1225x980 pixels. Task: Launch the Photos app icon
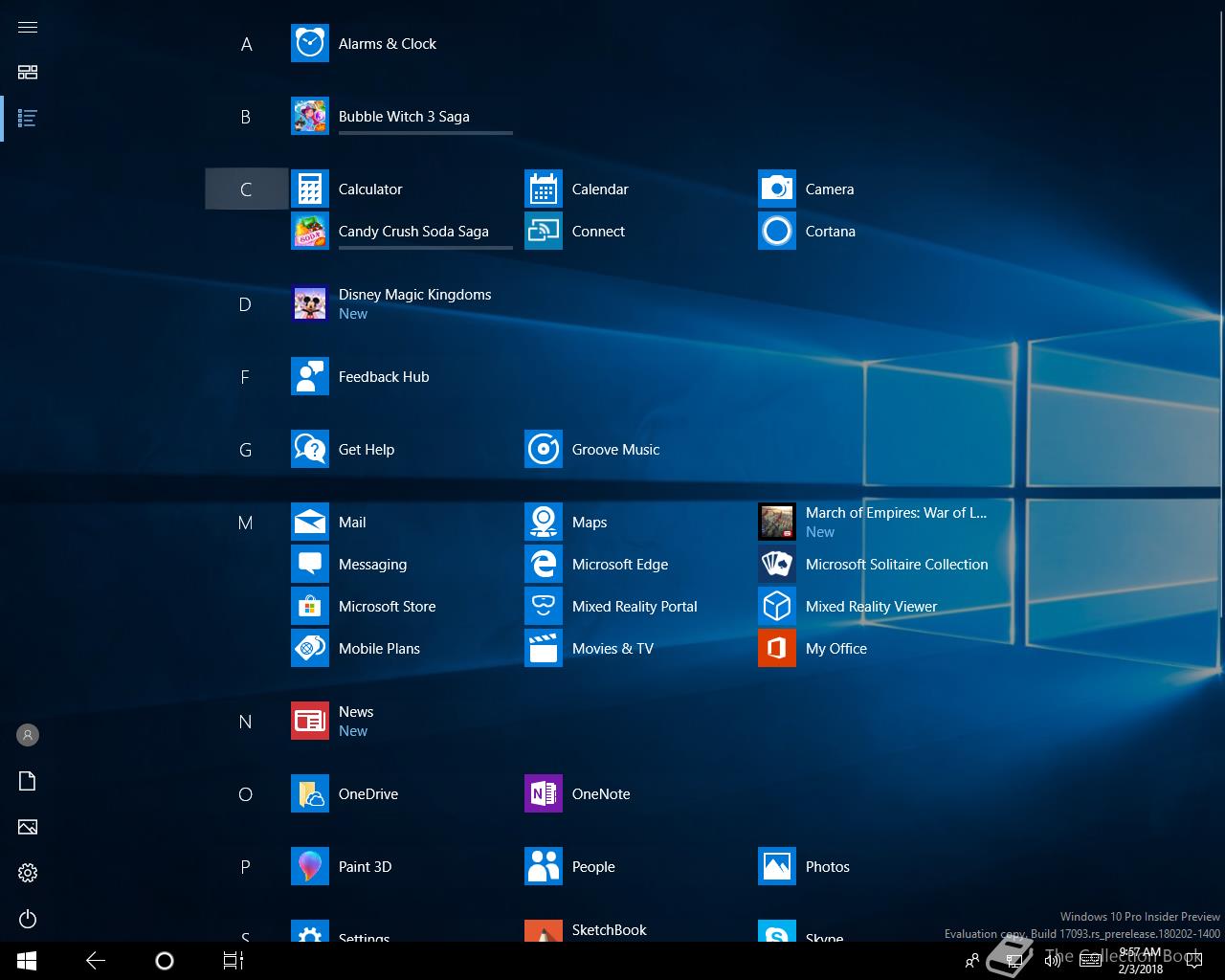pyautogui.click(x=776, y=867)
